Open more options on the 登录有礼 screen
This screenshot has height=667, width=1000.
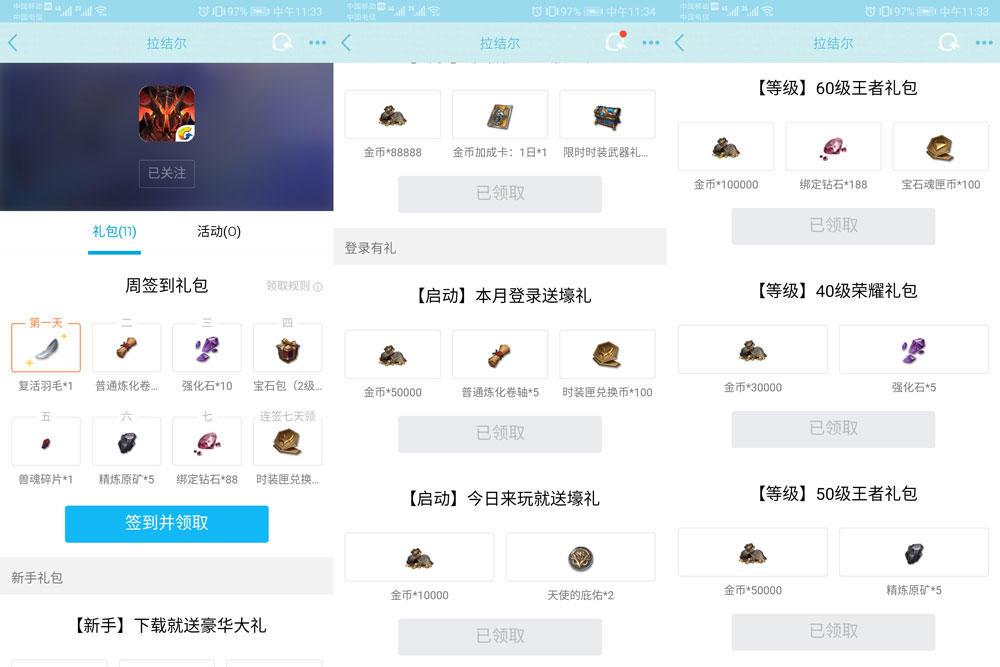pos(651,43)
